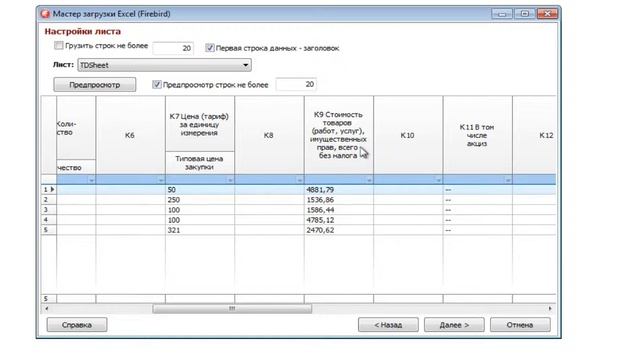Image resolution: width=640 pixels, height=360 pixels.
Task: Click the red application icon in title bar
Action: coord(45,14)
